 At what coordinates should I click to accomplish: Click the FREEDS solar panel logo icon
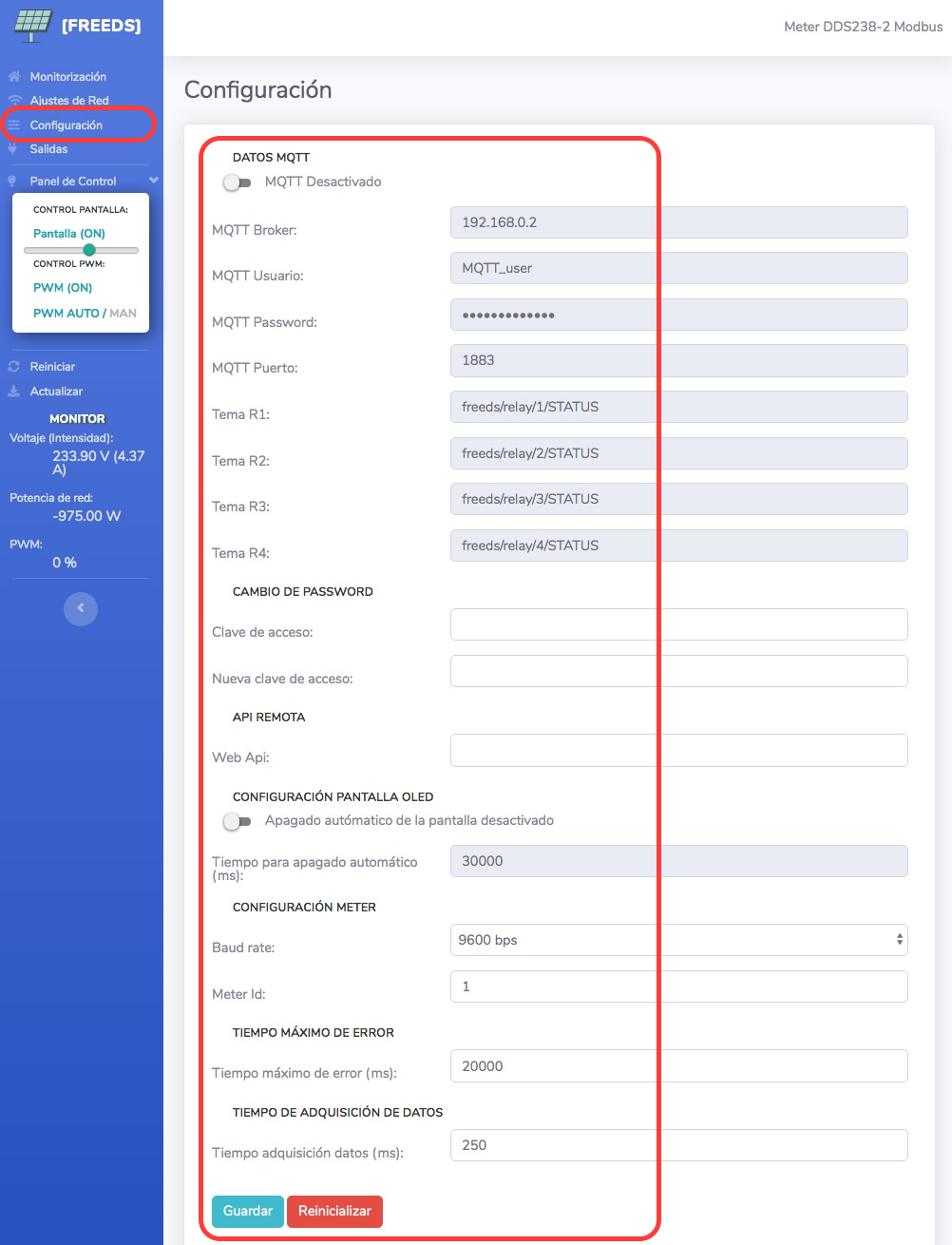[x=32, y=25]
